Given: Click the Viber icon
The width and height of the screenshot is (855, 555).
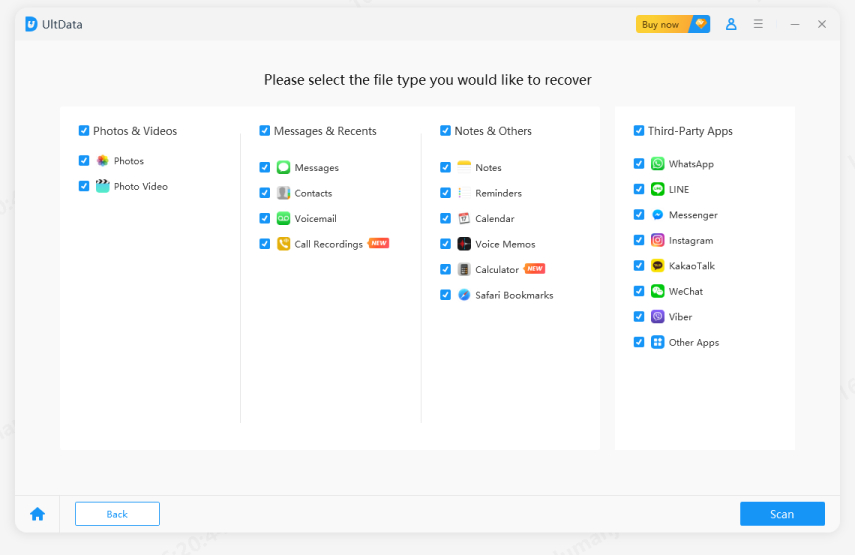Looking at the screenshot, I should pyautogui.click(x=658, y=317).
